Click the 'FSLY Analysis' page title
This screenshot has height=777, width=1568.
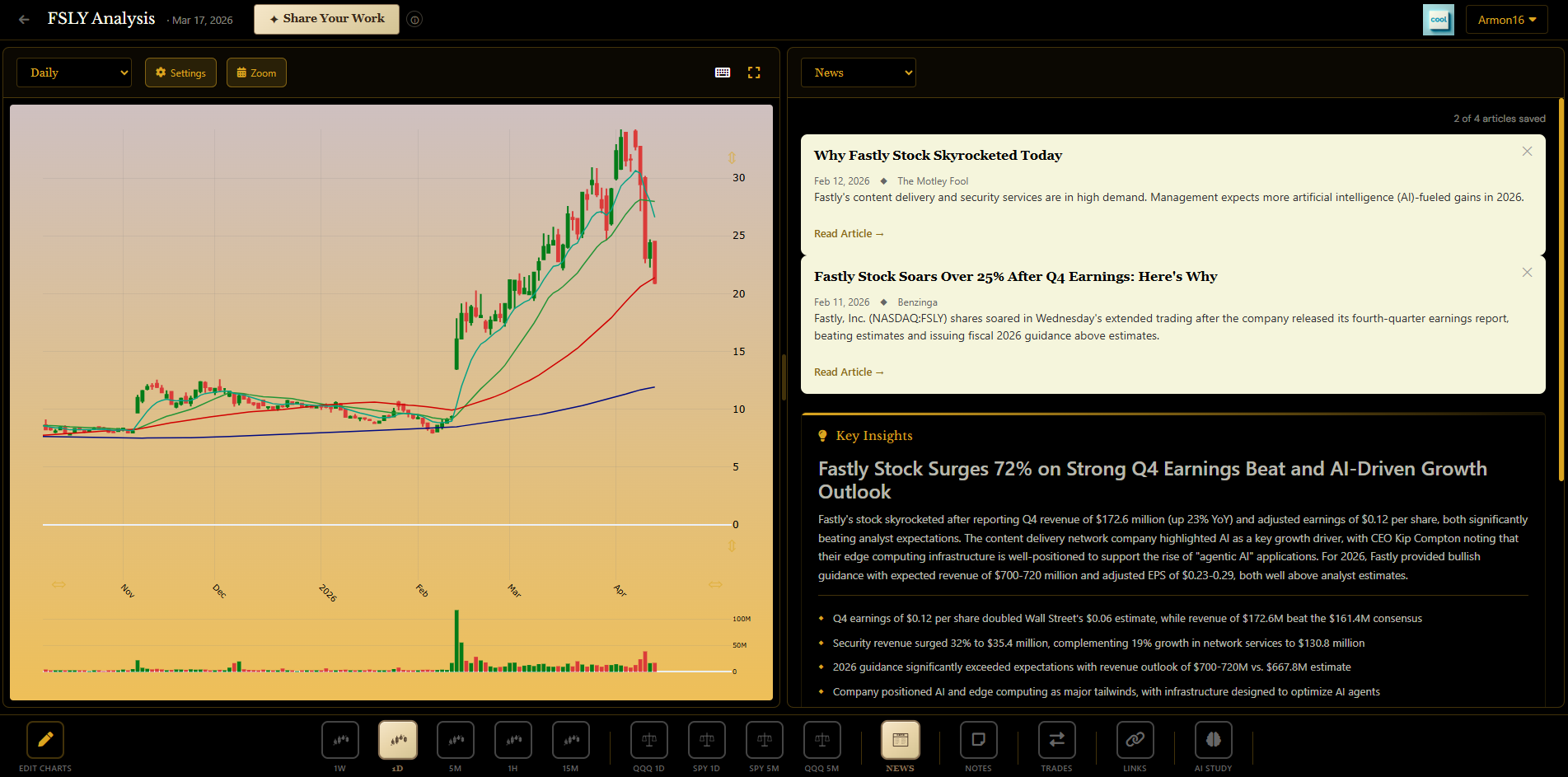pyautogui.click(x=101, y=19)
